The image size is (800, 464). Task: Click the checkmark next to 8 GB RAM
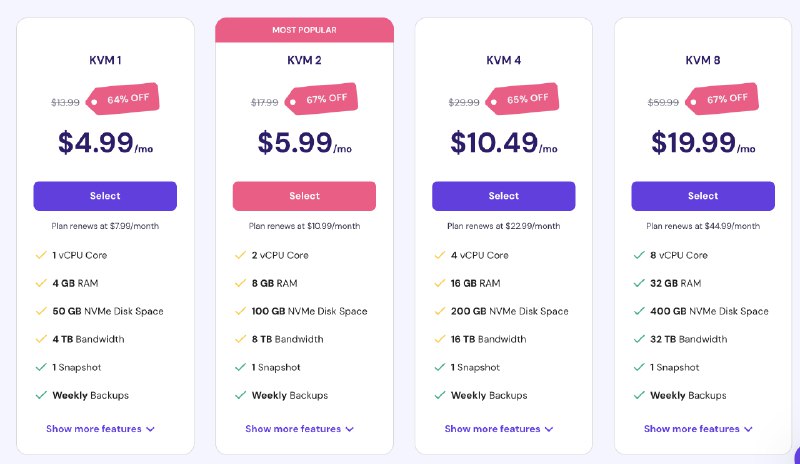pos(240,283)
